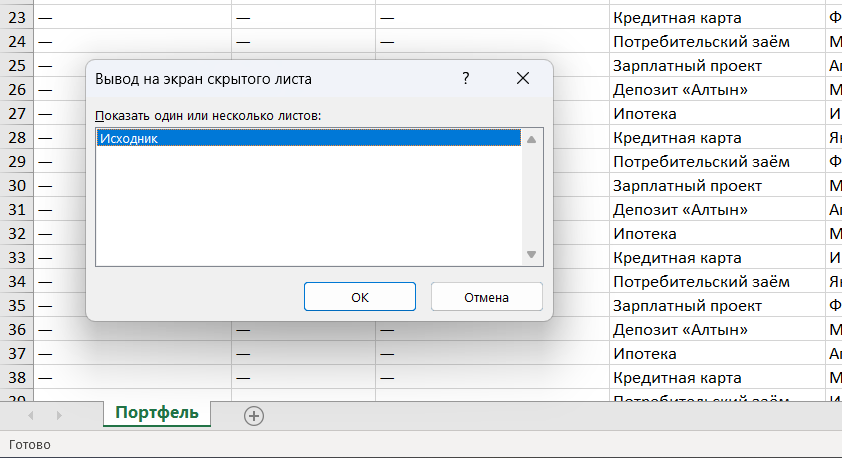The height and width of the screenshot is (458, 842).
Task: Click Кредитная карта cell in row 38
Action: click(717, 377)
